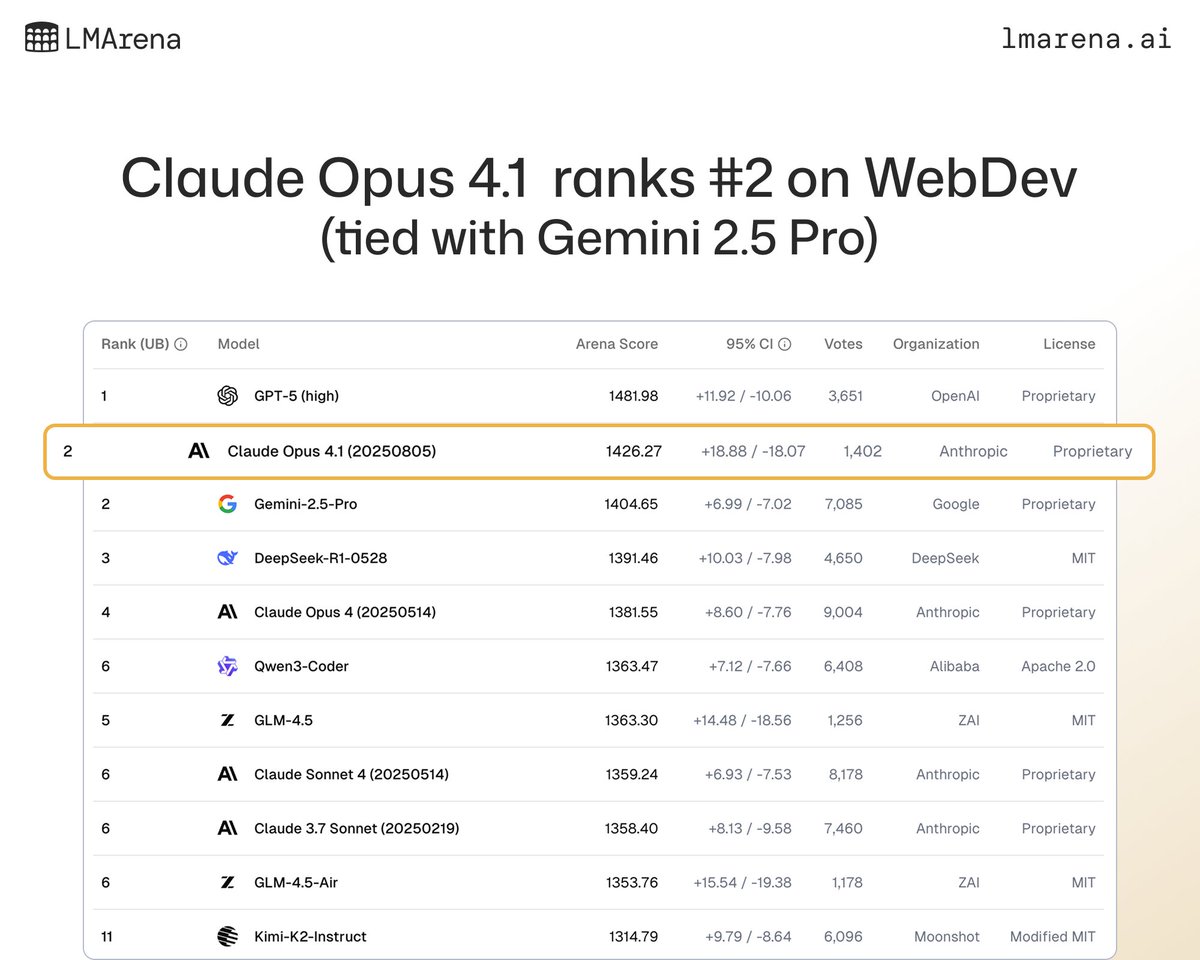Image resolution: width=1200 pixels, height=960 pixels.
Task: Click the Apache 2.0 license cell
Action: [x=1058, y=666]
